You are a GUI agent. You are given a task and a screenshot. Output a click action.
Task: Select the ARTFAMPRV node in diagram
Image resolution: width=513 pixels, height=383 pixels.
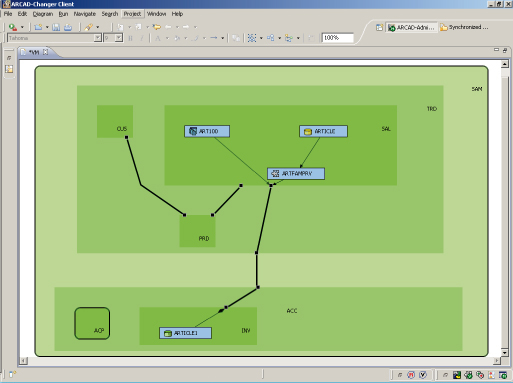[296, 174]
